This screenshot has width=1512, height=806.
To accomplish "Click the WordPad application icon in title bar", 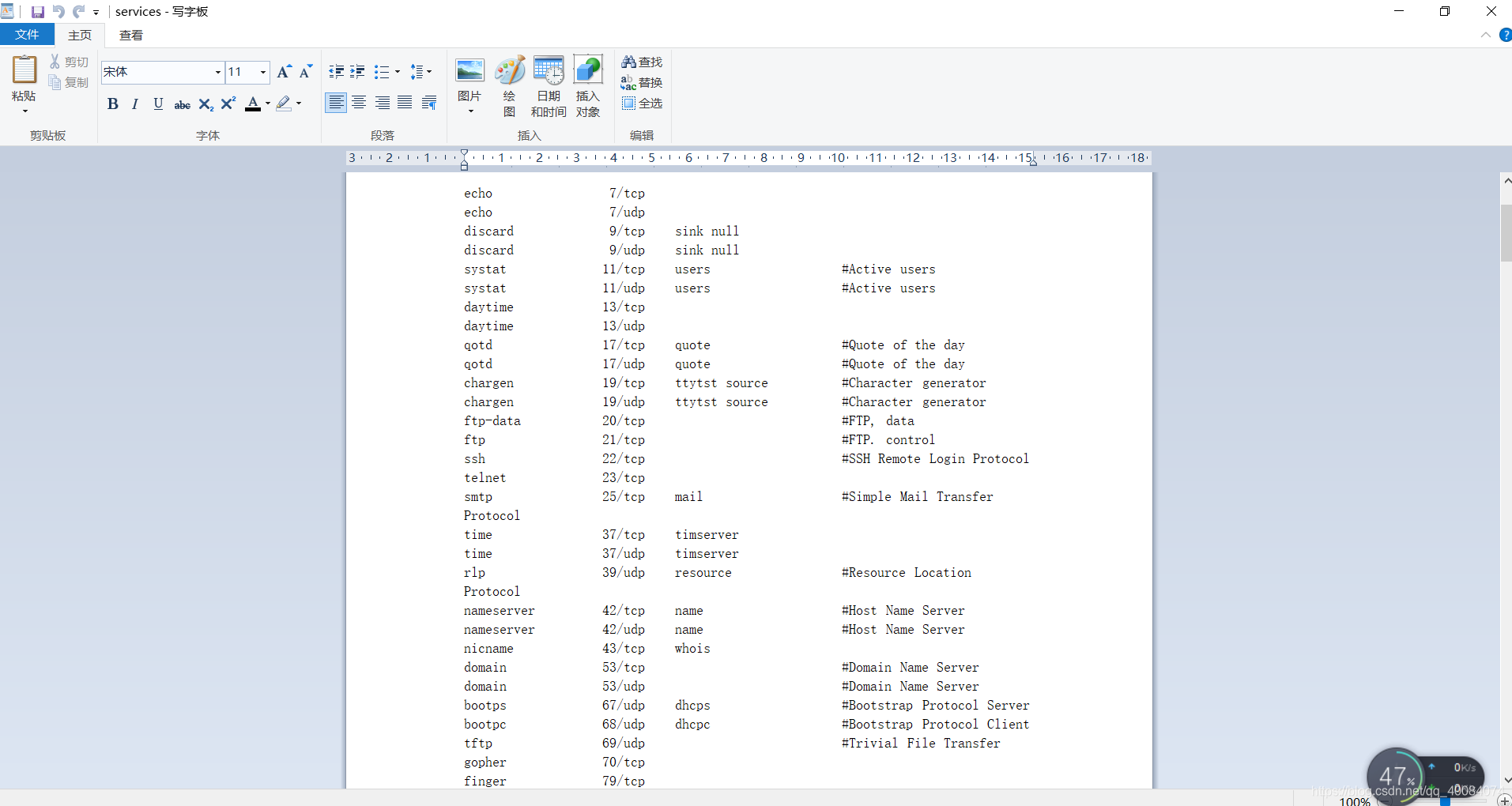I will tap(7, 11).
